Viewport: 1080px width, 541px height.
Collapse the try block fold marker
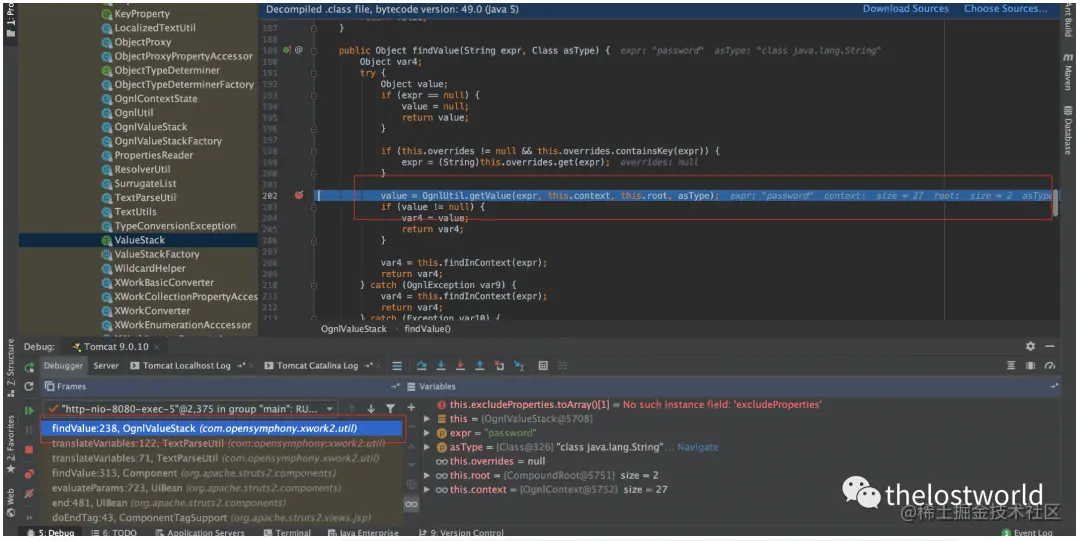pos(314,73)
